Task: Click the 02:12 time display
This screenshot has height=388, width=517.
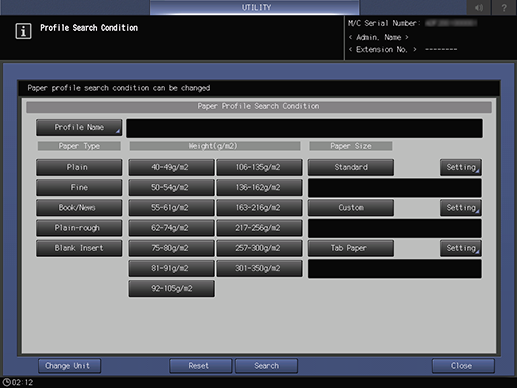Action: tap(22, 382)
